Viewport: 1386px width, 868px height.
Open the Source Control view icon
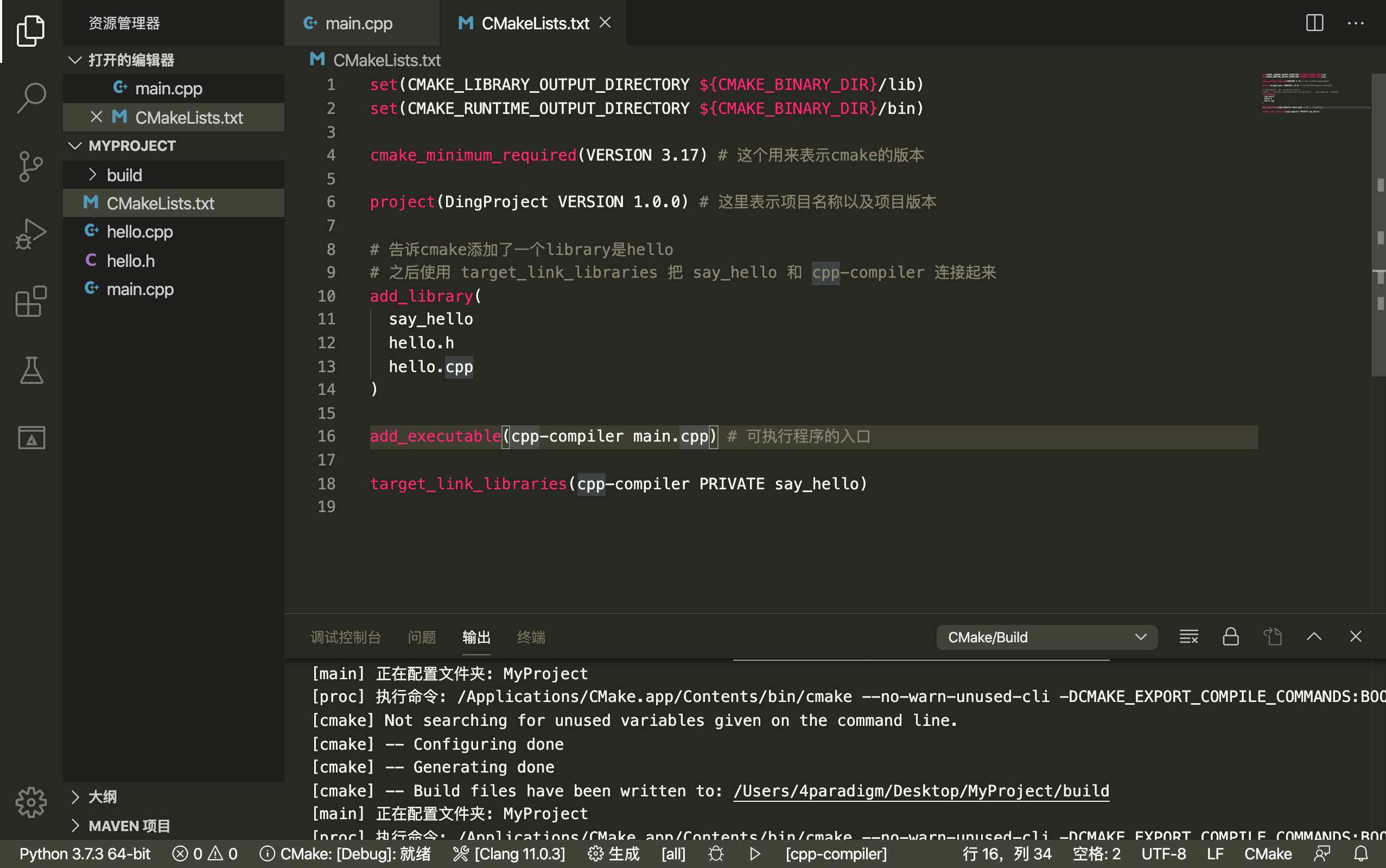coord(31,167)
